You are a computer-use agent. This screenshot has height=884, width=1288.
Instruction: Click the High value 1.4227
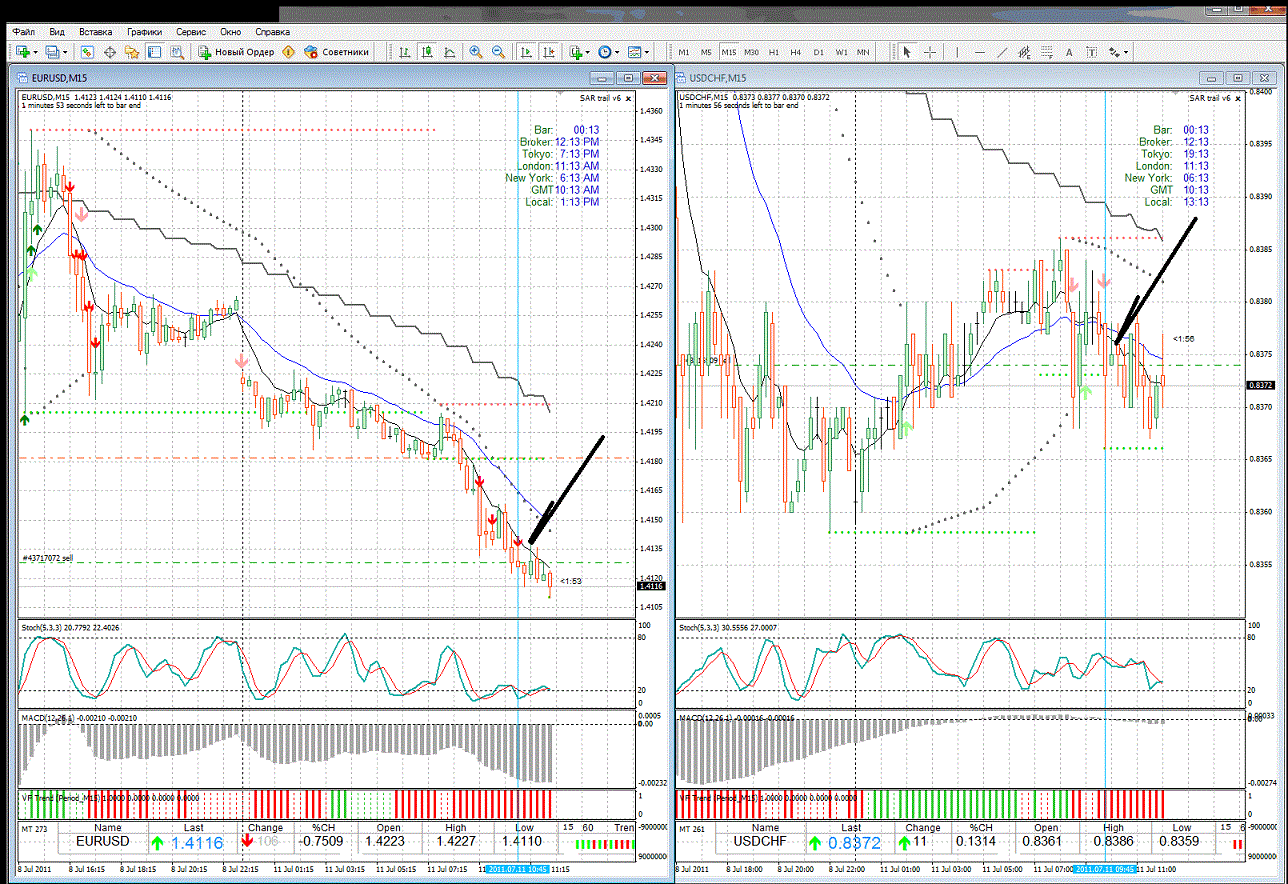(x=456, y=842)
